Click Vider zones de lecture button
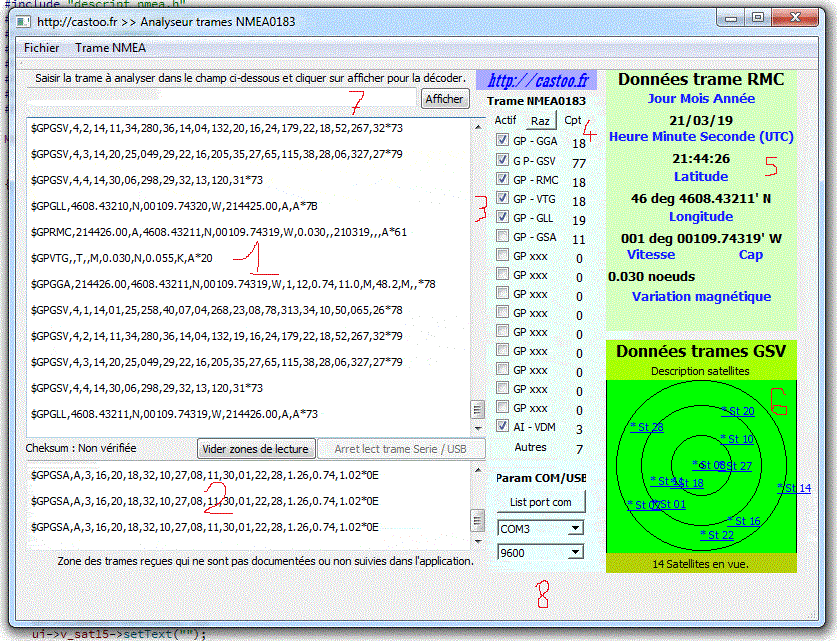 pos(256,449)
